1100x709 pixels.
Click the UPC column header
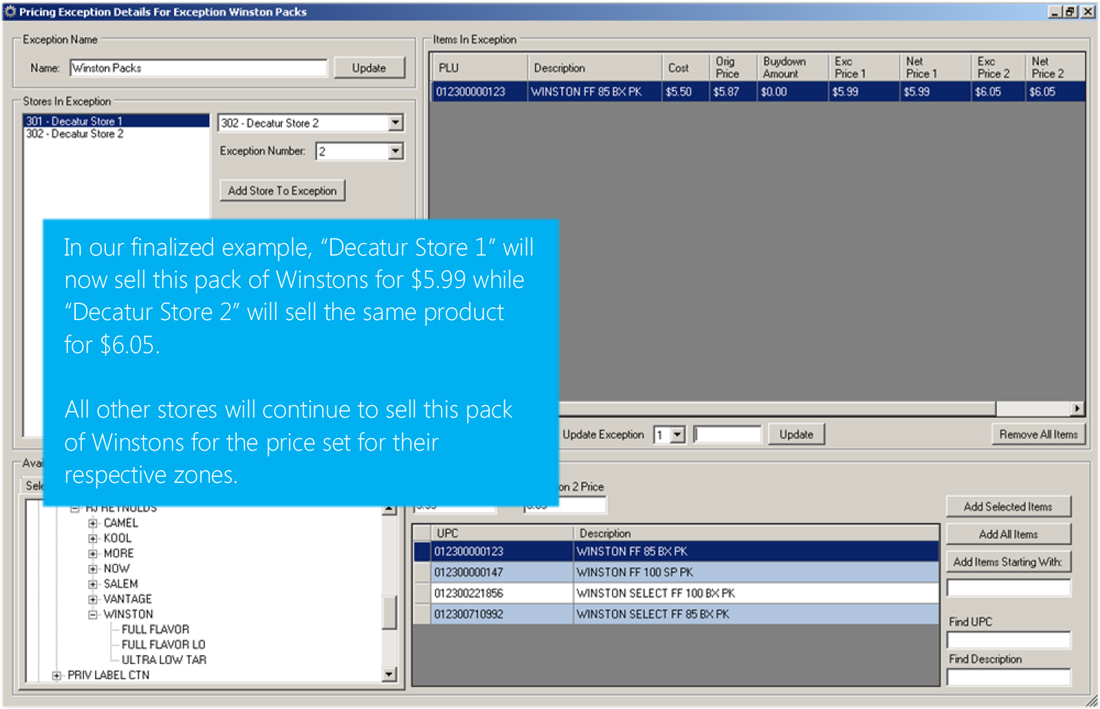point(502,534)
